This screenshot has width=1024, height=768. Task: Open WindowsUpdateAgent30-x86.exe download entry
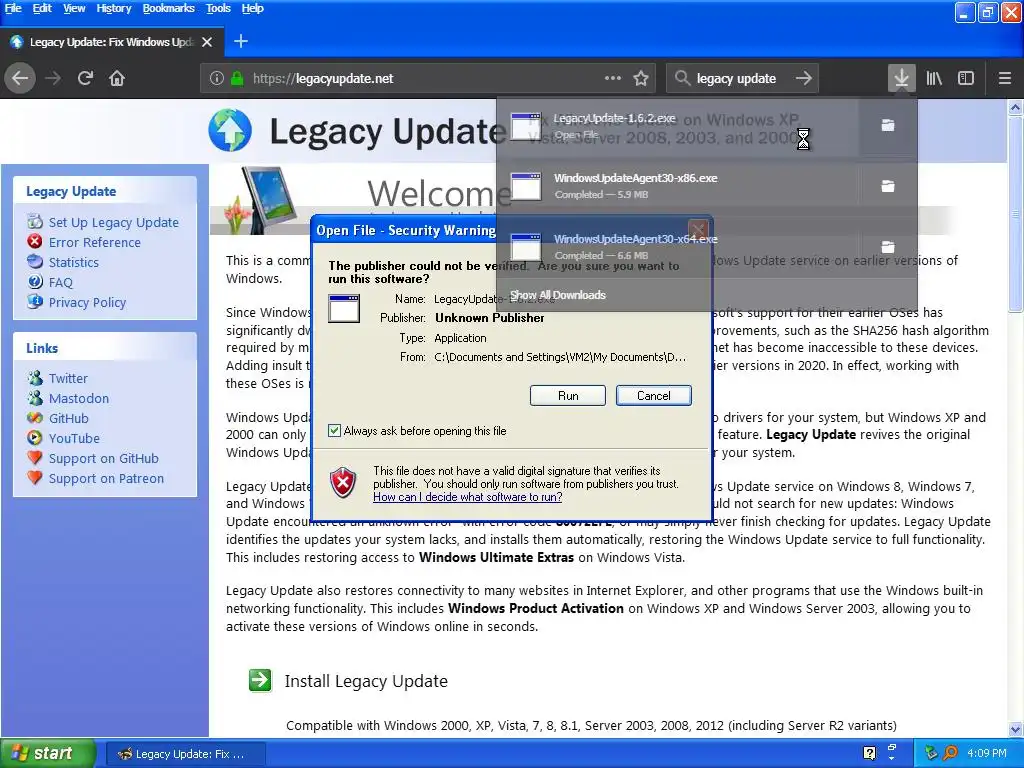click(677, 186)
